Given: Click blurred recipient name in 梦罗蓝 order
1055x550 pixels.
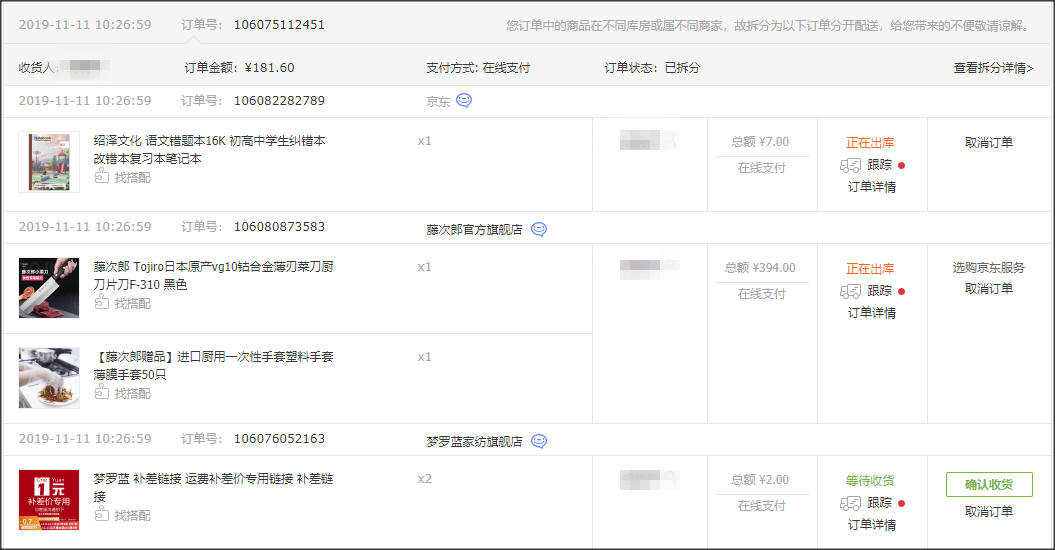Looking at the screenshot, I should pos(649,480).
